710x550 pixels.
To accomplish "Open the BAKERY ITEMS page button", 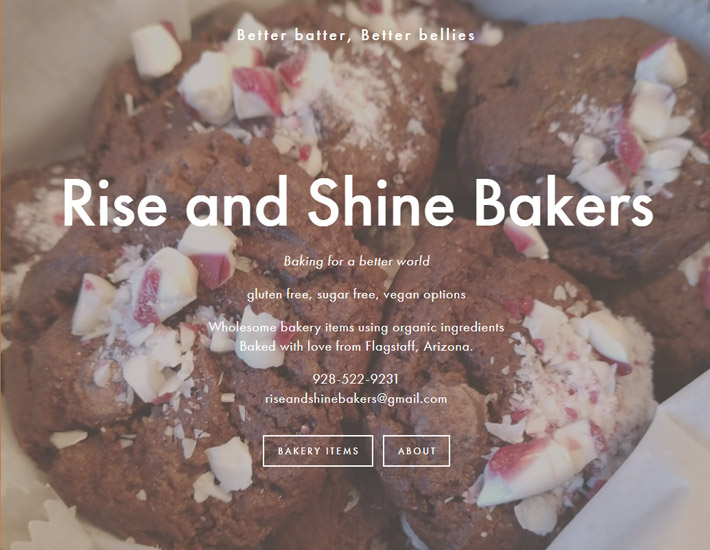I will coord(318,451).
